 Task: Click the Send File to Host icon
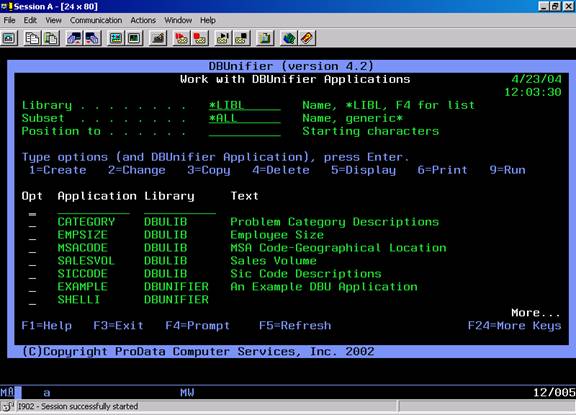click(75, 38)
